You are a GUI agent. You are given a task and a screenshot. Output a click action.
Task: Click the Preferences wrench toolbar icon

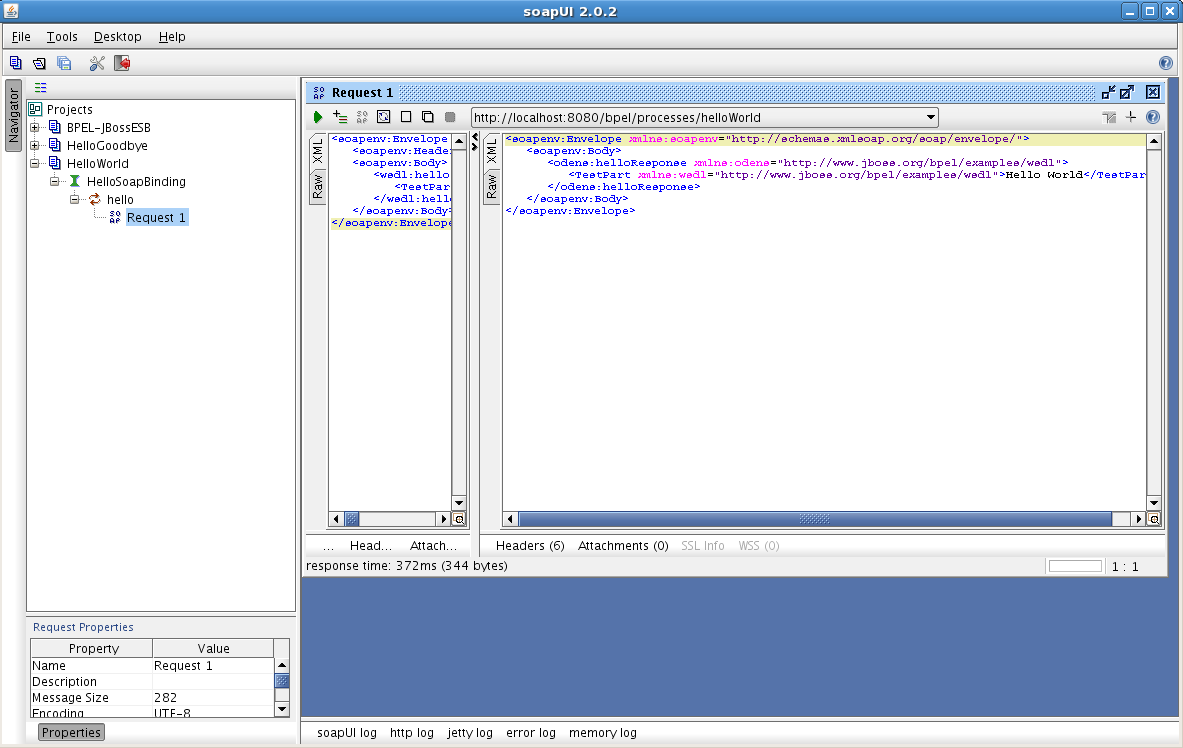point(97,63)
